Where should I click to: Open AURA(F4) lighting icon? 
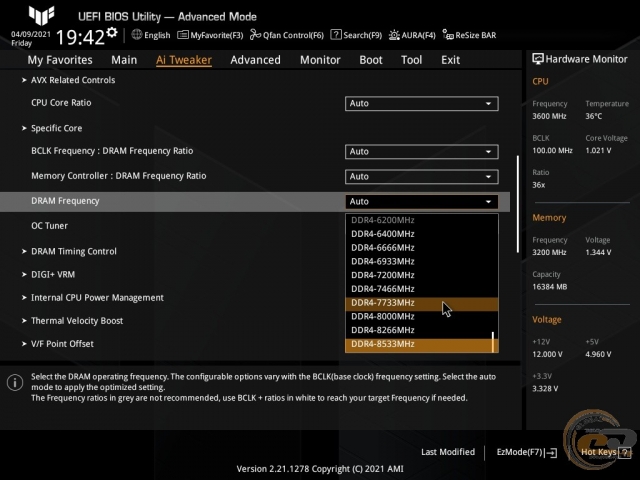pos(394,35)
